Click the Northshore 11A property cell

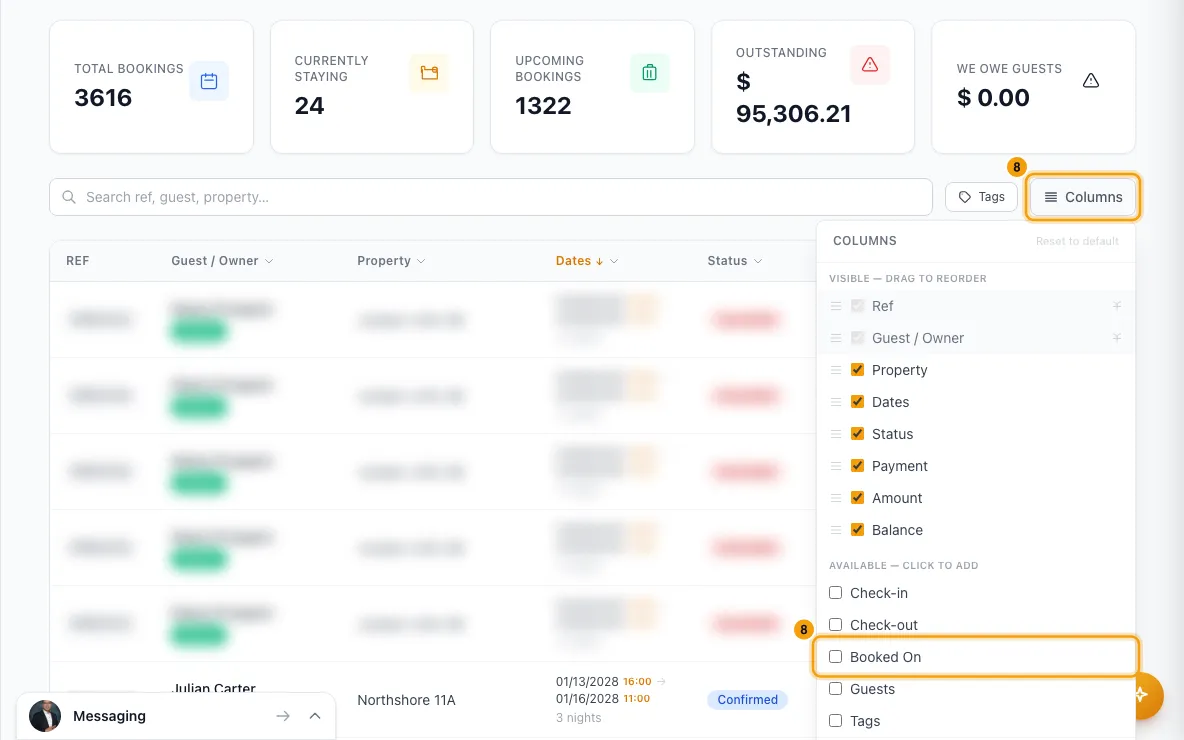(x=406, y=700)
